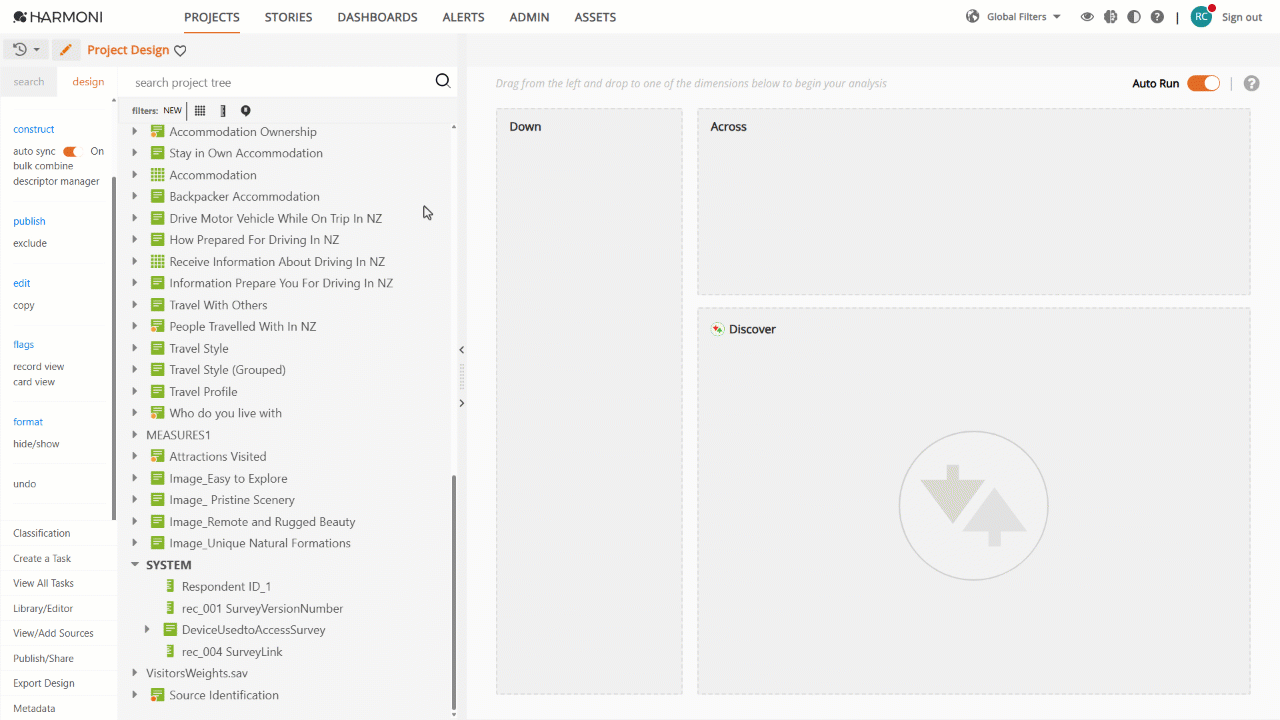This screenshot has width=1280, height=720.
Task: Open descriptor manager
Action: (56, 182)
